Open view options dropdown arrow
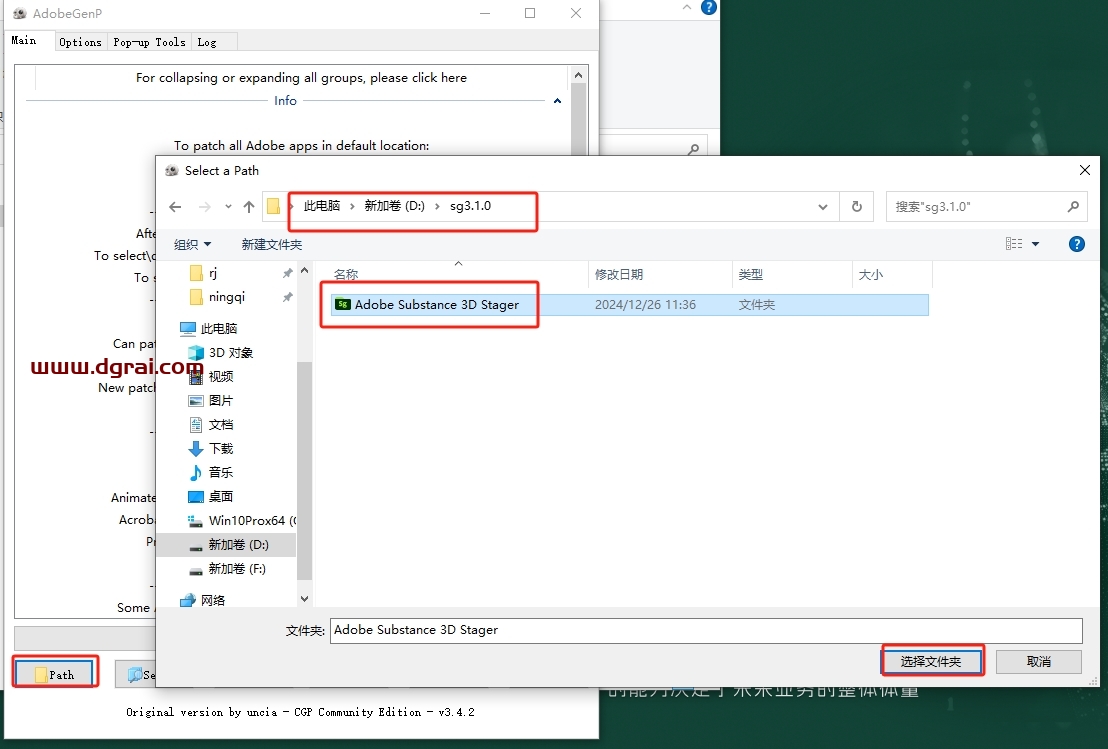1108x749 pixels. point(1036,244)
